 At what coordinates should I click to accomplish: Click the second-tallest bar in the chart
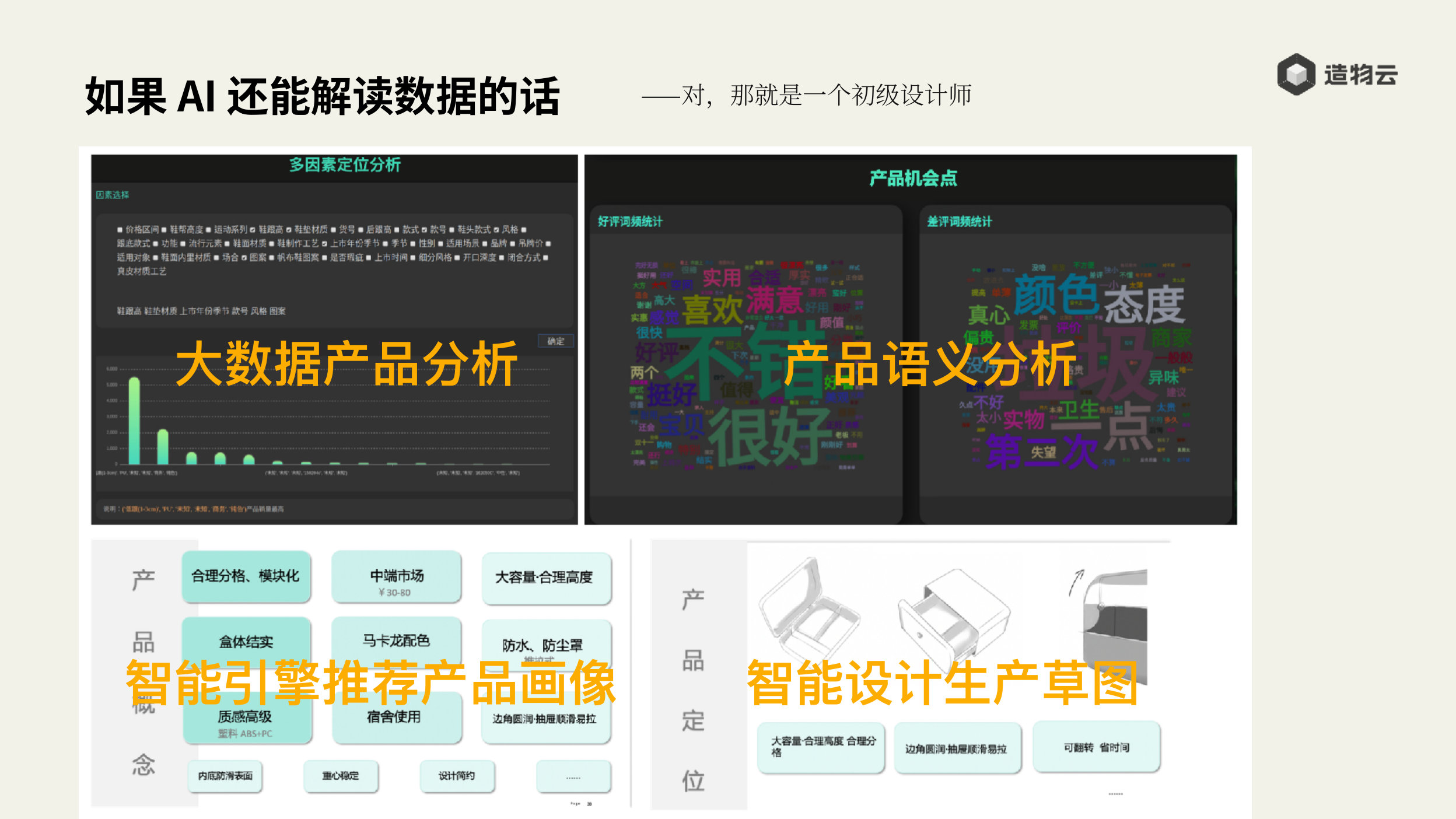pyautogui.click(x=163, y=447)
